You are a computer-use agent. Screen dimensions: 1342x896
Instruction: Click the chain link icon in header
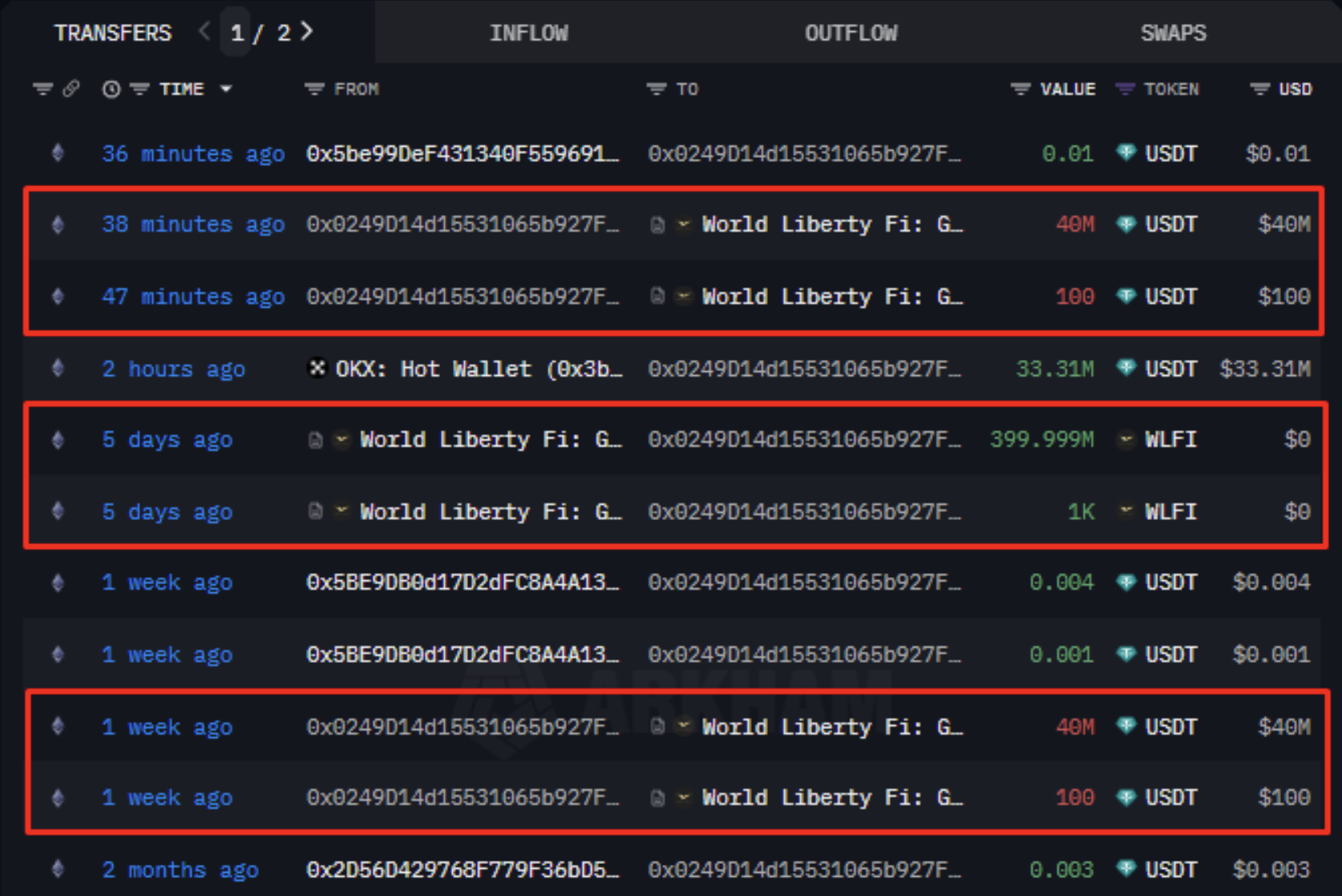click(71, 88)
